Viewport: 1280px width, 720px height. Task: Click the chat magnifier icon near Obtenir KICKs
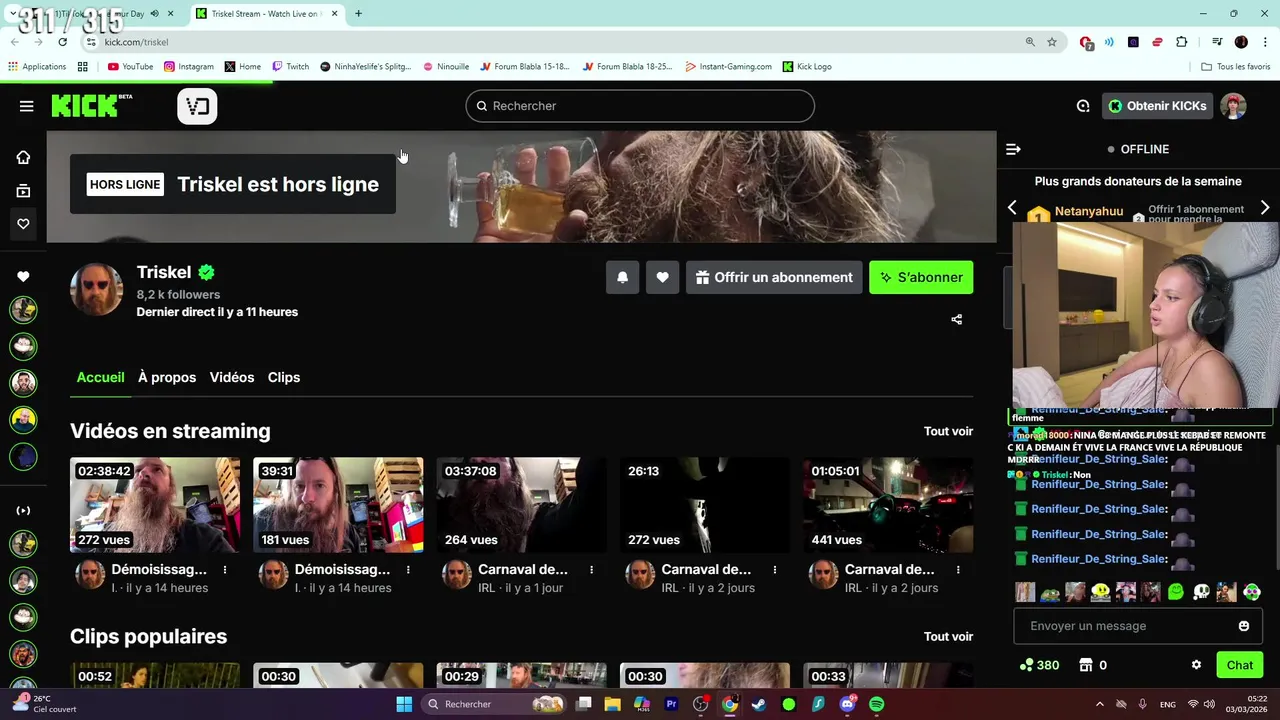tap(1083, 106)
